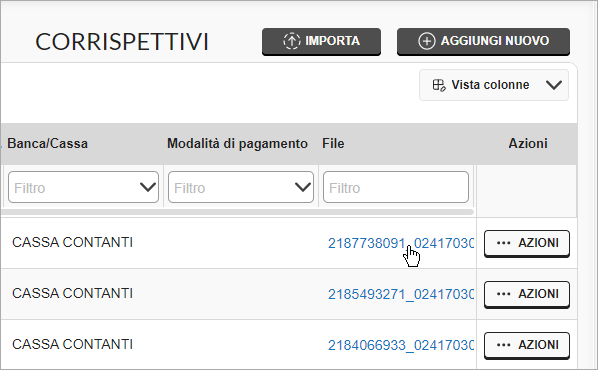
Task: Click the horizontal table scrollbar
Action: tap(237, 212)
